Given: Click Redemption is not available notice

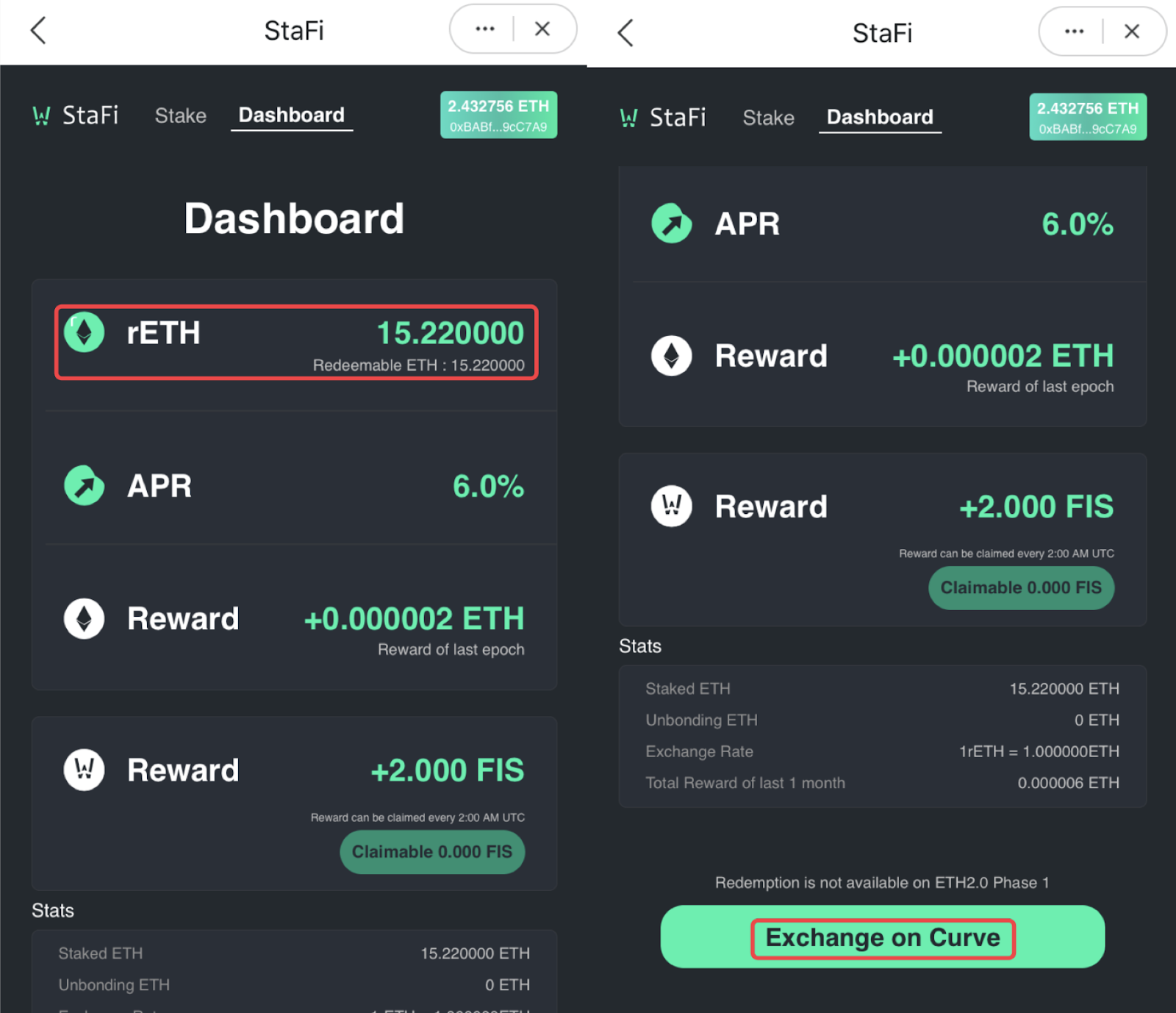Looking at the screenshot, I should point(882,883).
